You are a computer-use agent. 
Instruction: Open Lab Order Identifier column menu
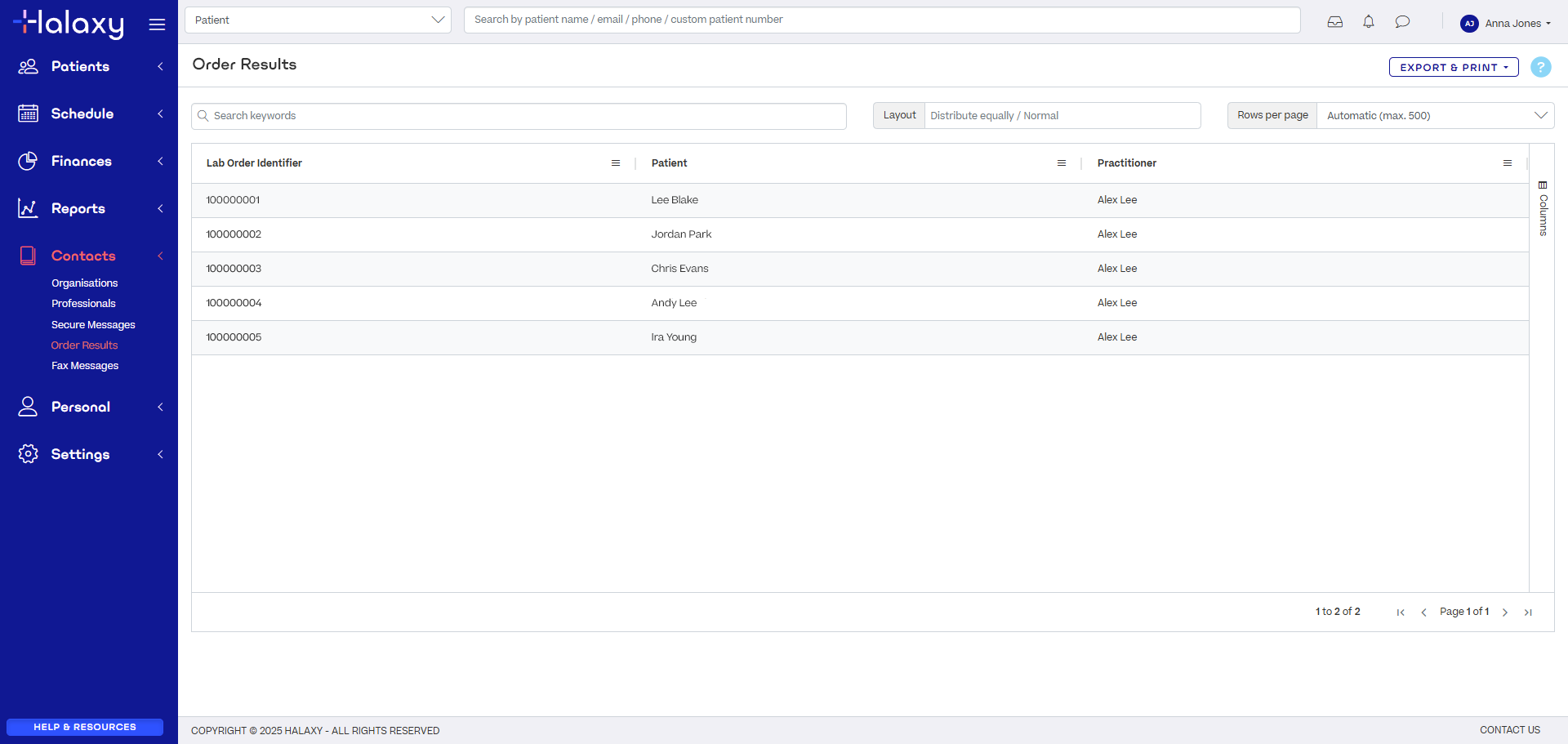[616, 163]
